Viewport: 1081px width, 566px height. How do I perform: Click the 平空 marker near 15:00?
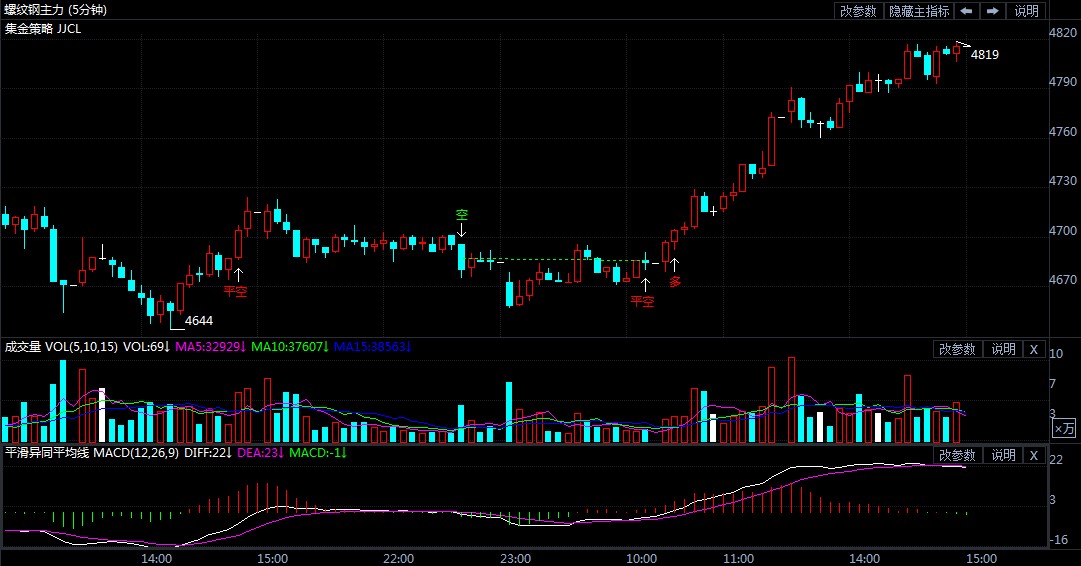[235, 291]
